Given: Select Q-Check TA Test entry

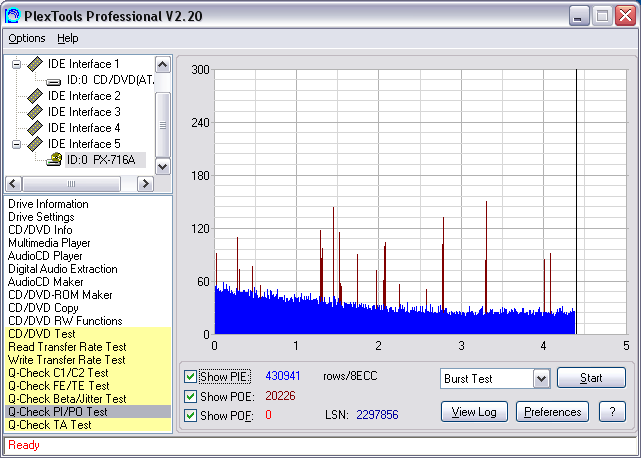Looking at the screenshot, I should click(88, 425).
